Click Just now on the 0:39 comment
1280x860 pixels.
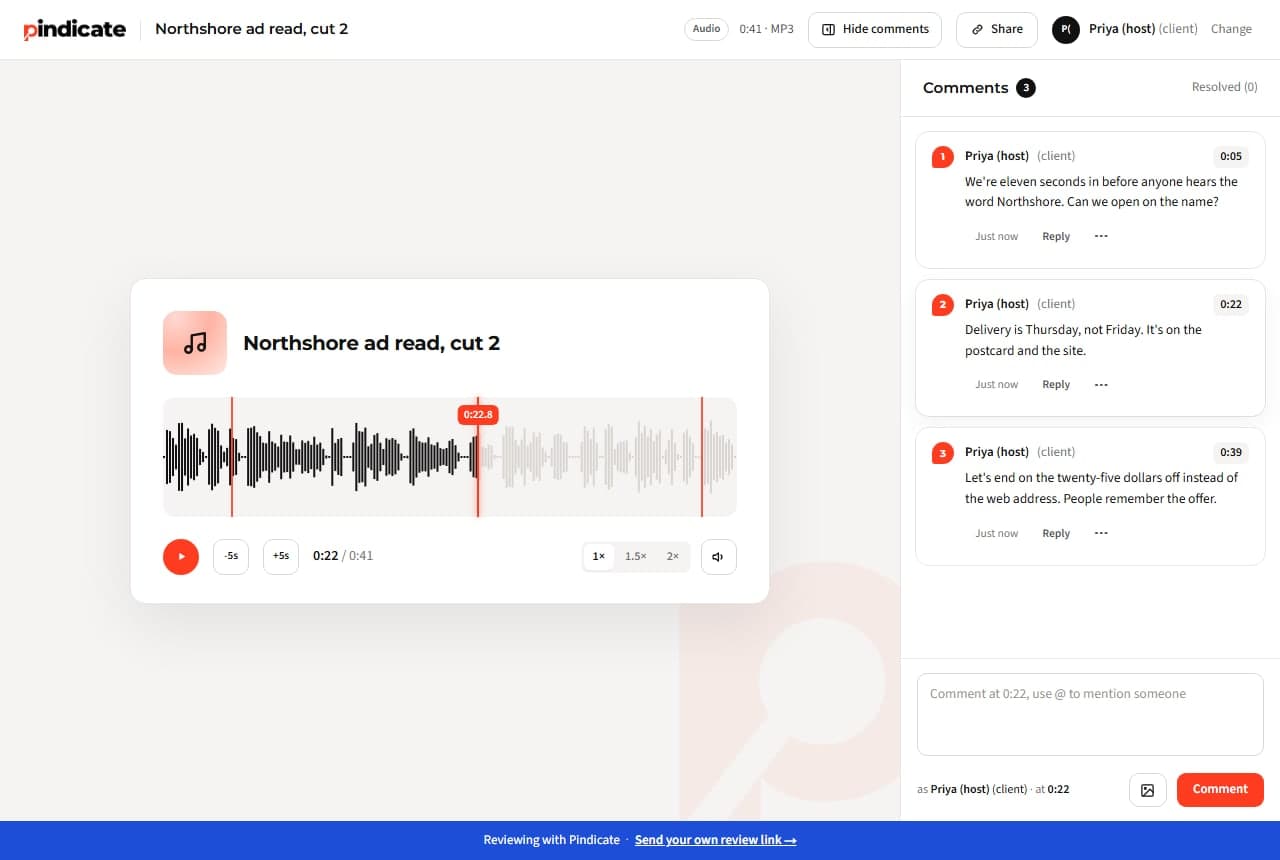pyautogui.click(x=997, y=533)
